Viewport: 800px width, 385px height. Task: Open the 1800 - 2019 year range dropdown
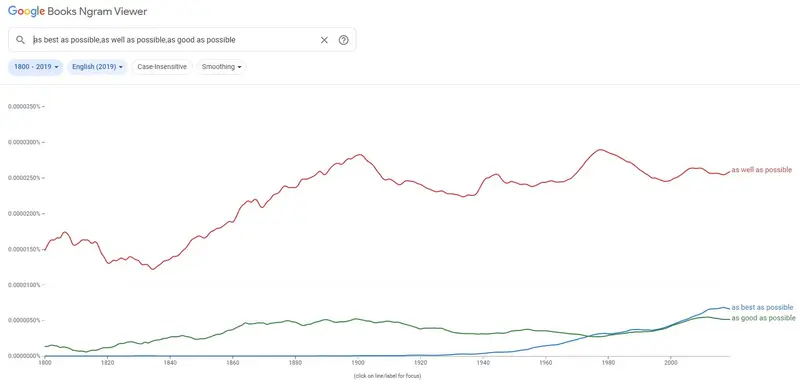coord(36,67)
